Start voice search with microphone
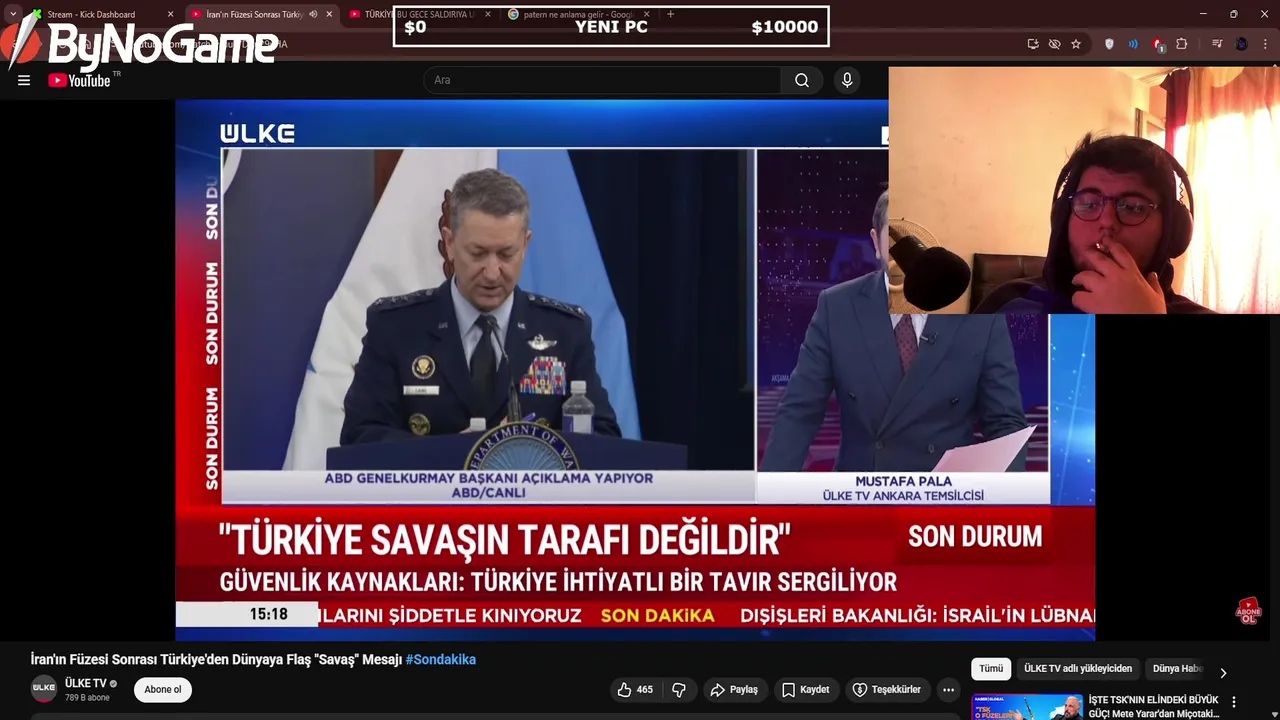The width and height of the screenshot is (1280, 720). pos(847,80)
